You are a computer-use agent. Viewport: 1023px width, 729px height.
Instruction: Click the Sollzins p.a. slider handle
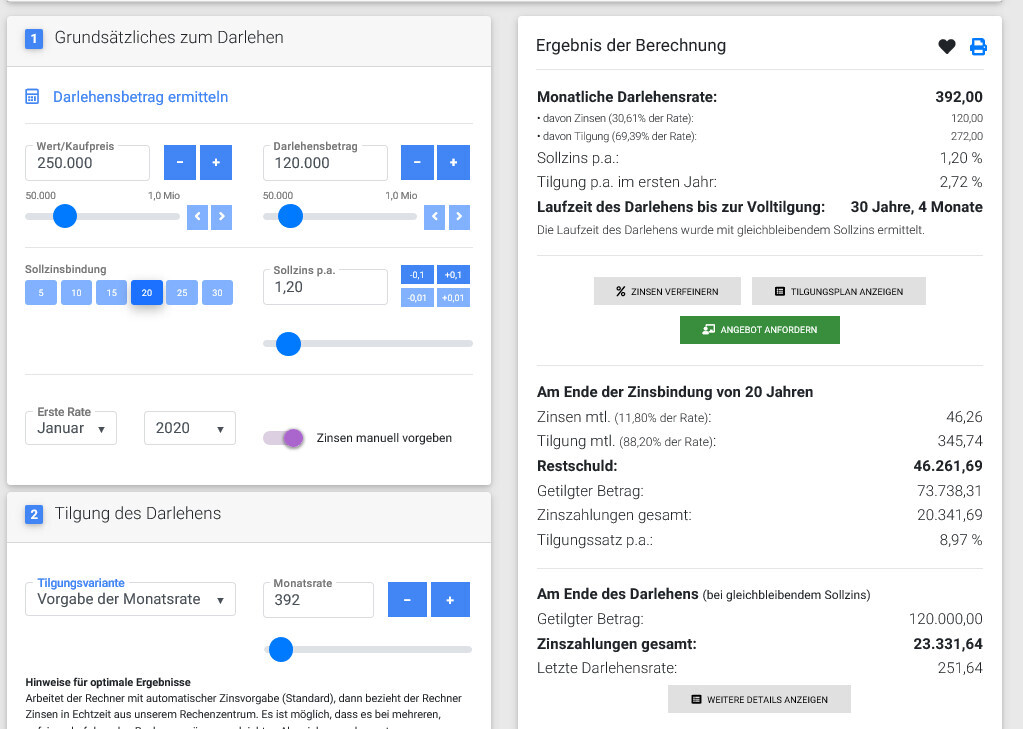pos(288,343)
